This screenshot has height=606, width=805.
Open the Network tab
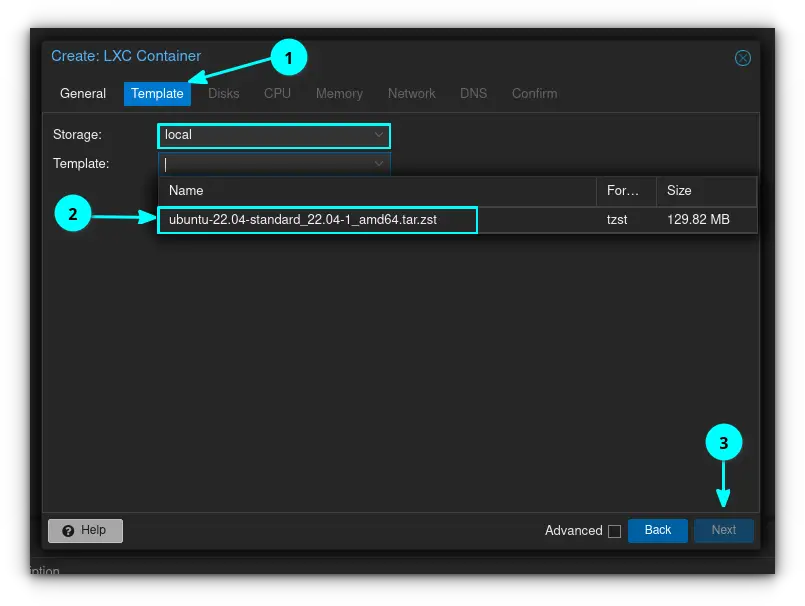[x=411, y=93]
